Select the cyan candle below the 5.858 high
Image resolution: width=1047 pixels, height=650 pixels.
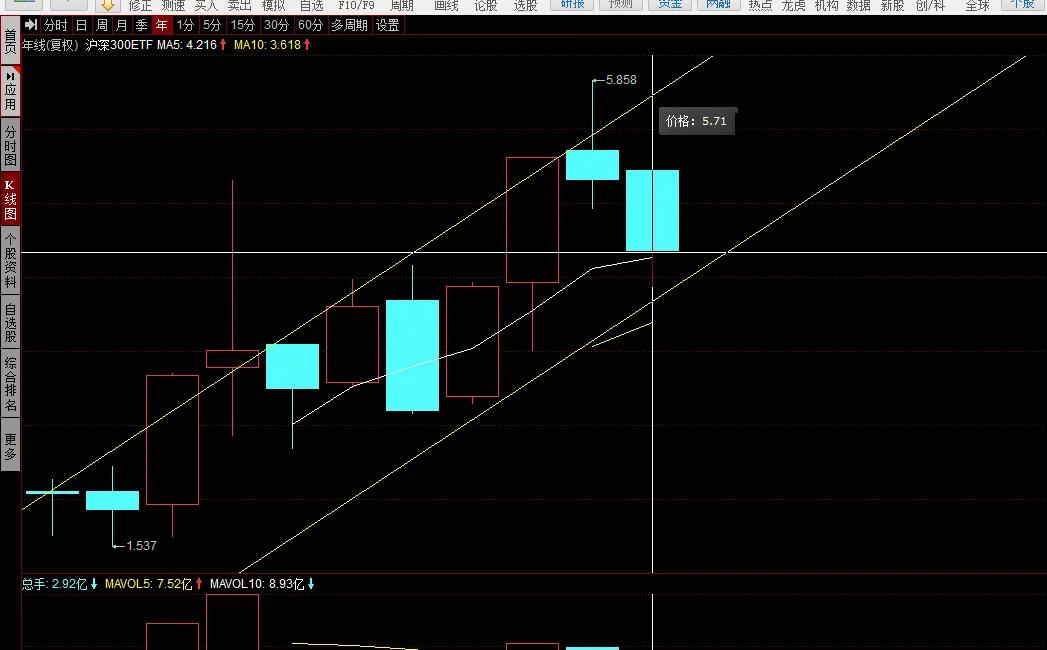(592, 165)
